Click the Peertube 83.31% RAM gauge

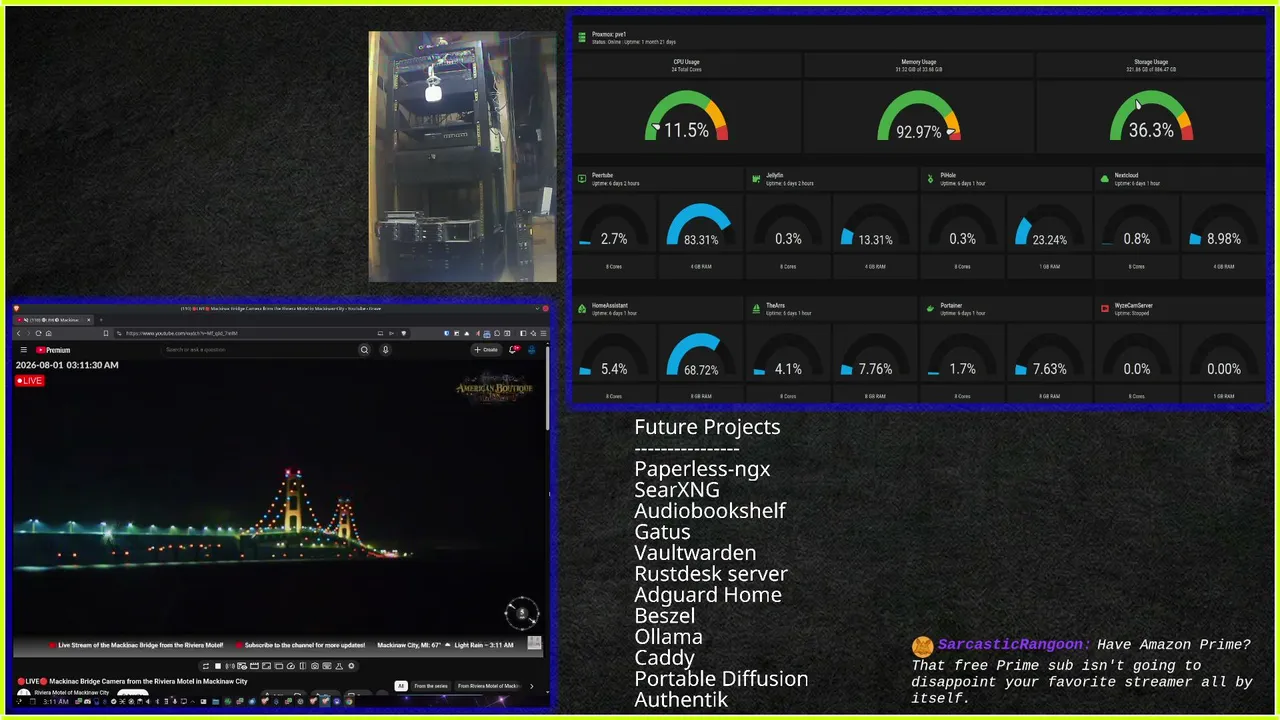pos(700,226)
